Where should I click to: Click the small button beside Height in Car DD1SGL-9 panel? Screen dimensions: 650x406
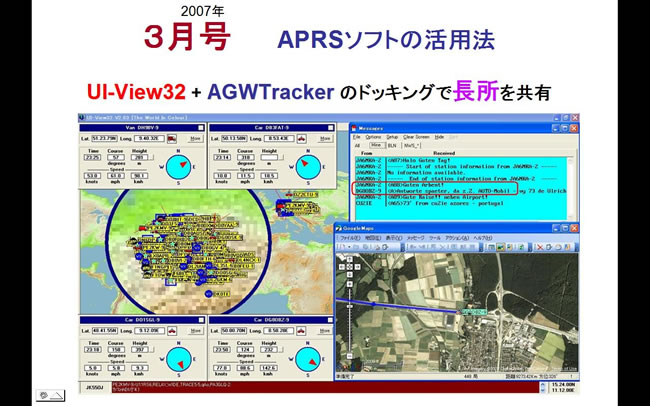[151, 350]
